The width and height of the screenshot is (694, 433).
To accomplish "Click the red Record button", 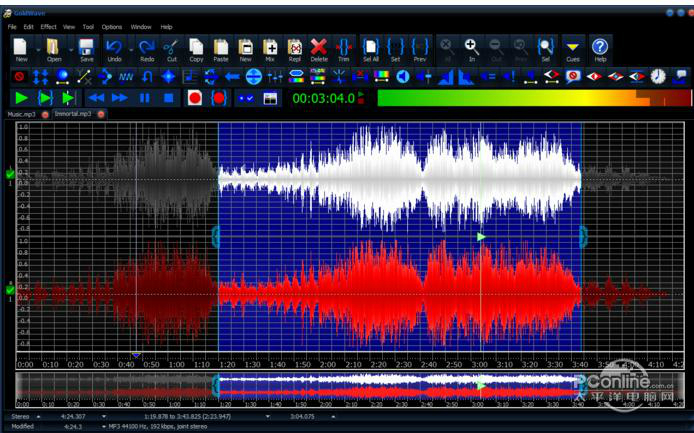I will point(194,97).
